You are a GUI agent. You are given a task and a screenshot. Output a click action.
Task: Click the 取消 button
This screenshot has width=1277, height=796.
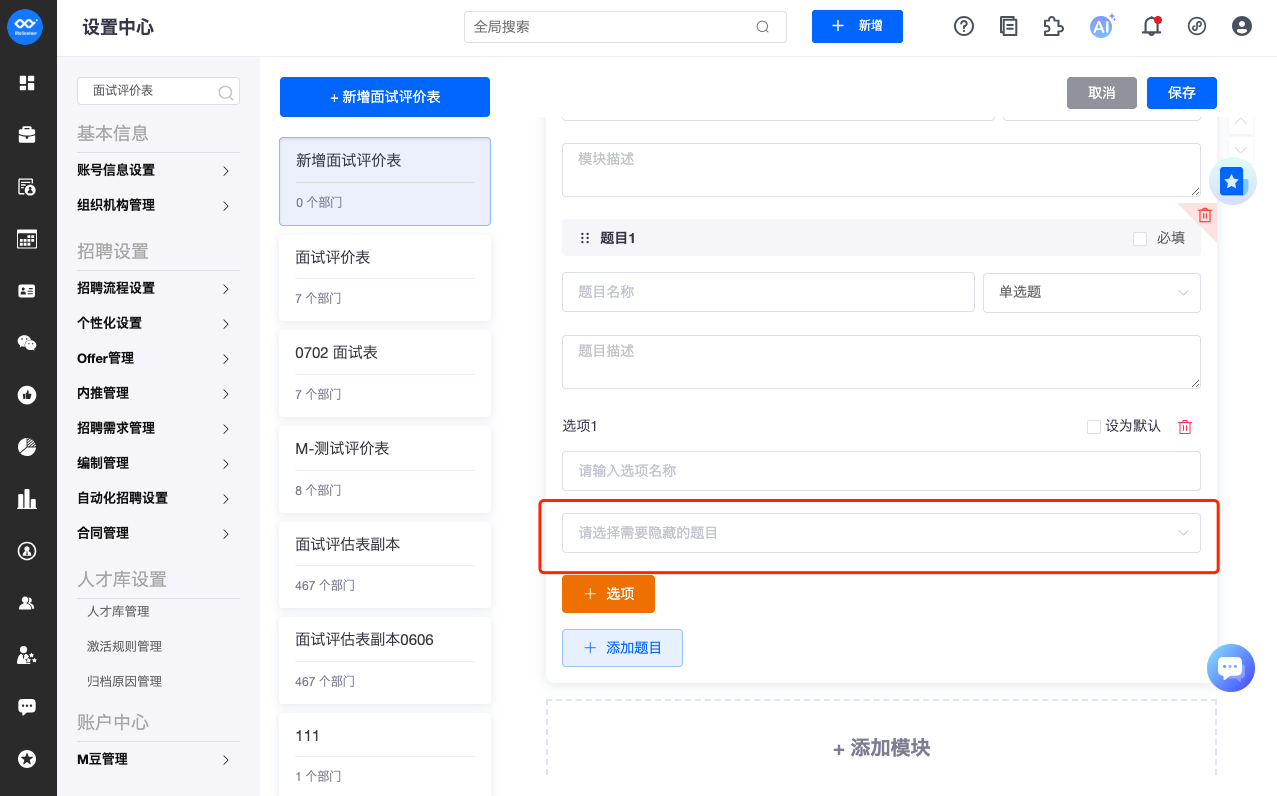coord(1102,92)
